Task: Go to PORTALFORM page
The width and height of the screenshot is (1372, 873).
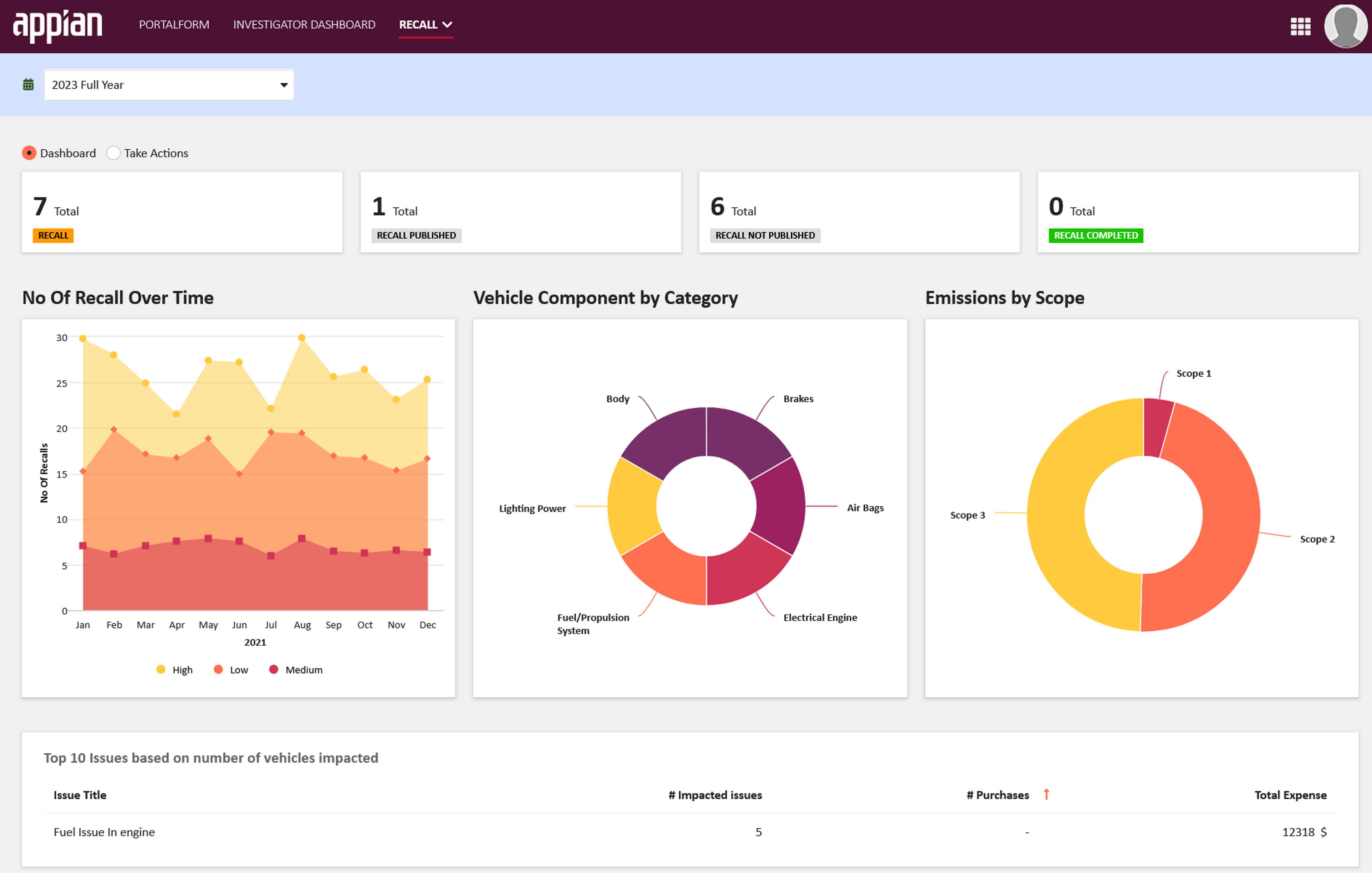Action: [174, 25]
